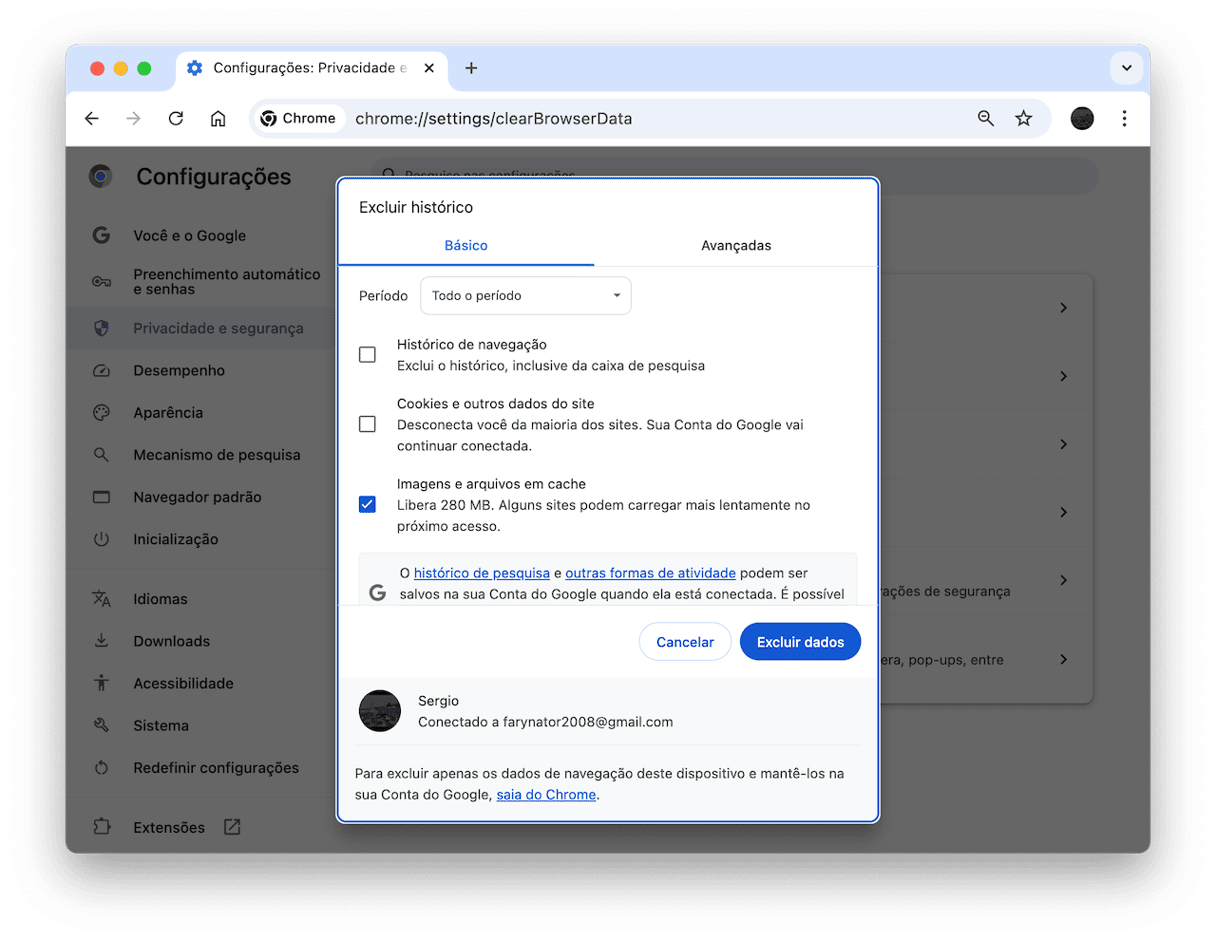Open the Chrome three-dot menu
The width and height of the screenshot is (1216, 940).
point(1124,119)
